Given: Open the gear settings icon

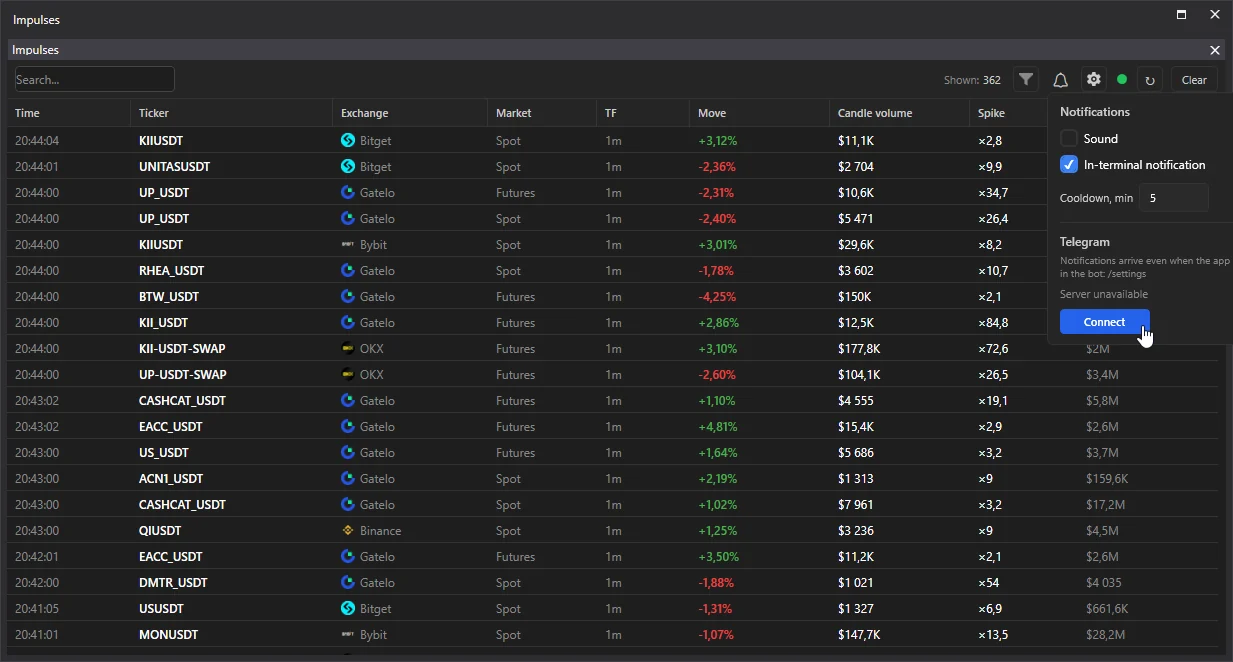Looking at the screenshot, I should tap(1094, 80).
